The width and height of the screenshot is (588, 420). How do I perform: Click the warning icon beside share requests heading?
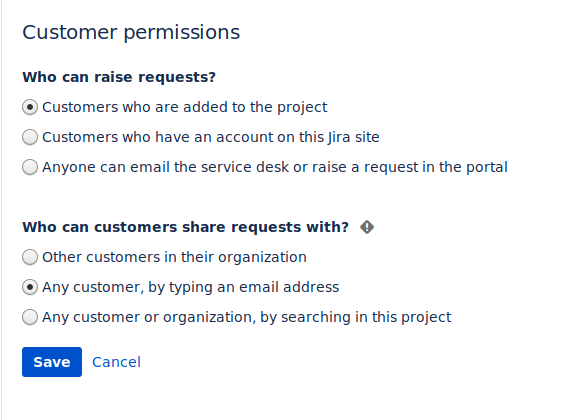coord(367,227)
